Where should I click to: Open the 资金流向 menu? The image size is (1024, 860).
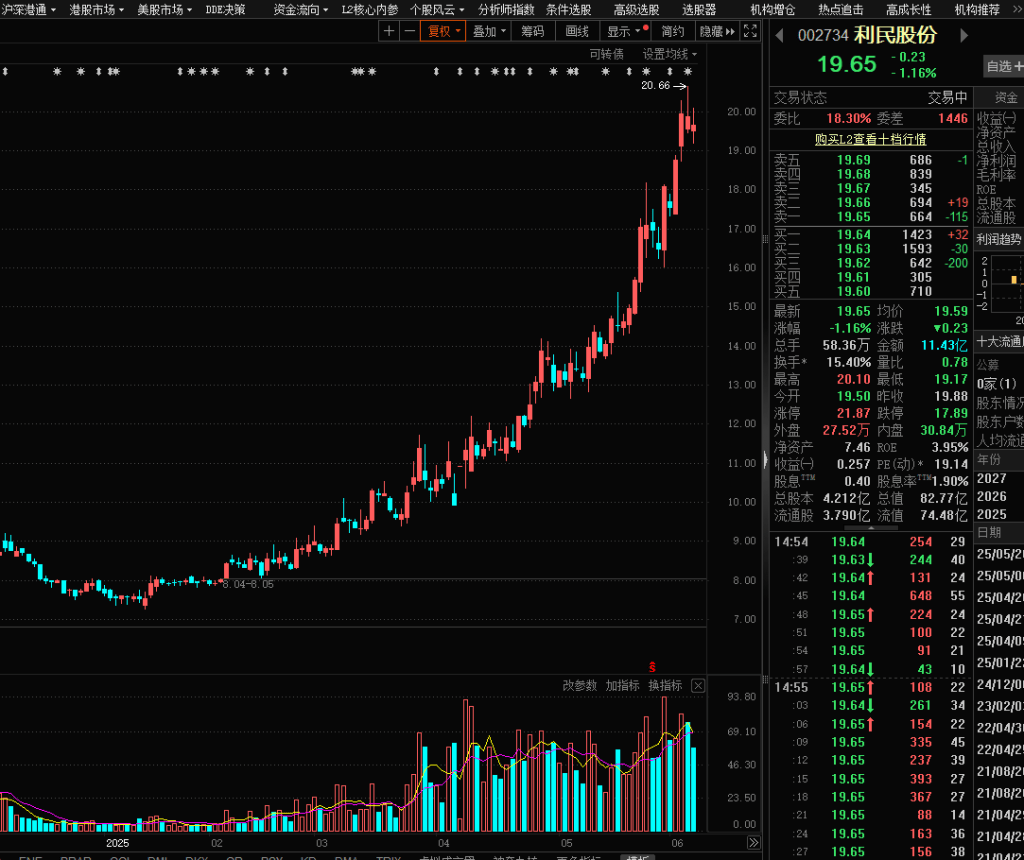pyautogui.click(x=300, y=10)
